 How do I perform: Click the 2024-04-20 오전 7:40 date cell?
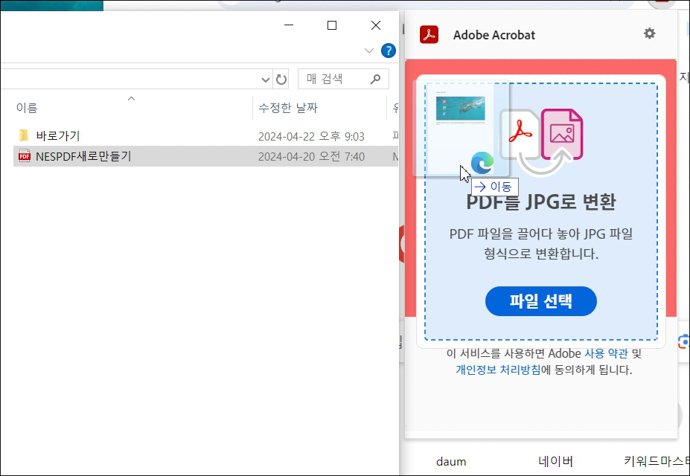click(x=311, y=157)
